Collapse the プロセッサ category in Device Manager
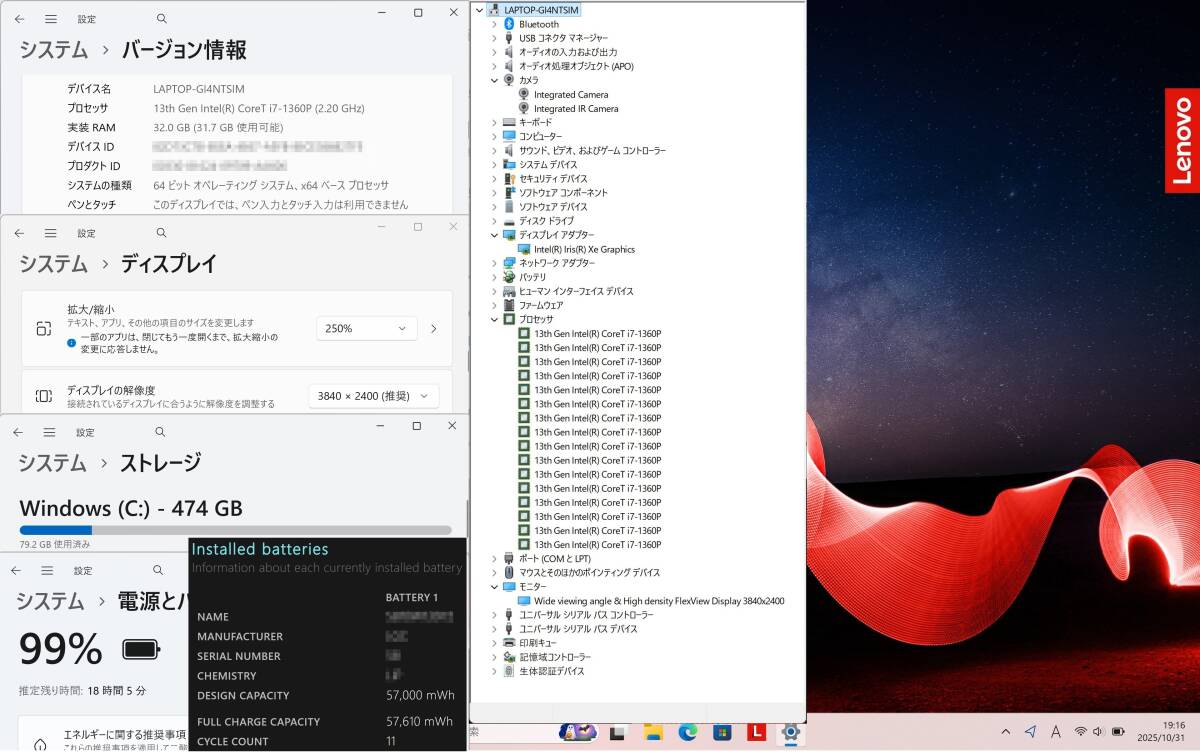The height and width of the screenshot is (755, 1200). pyautogui.click(x=494, y=319)
